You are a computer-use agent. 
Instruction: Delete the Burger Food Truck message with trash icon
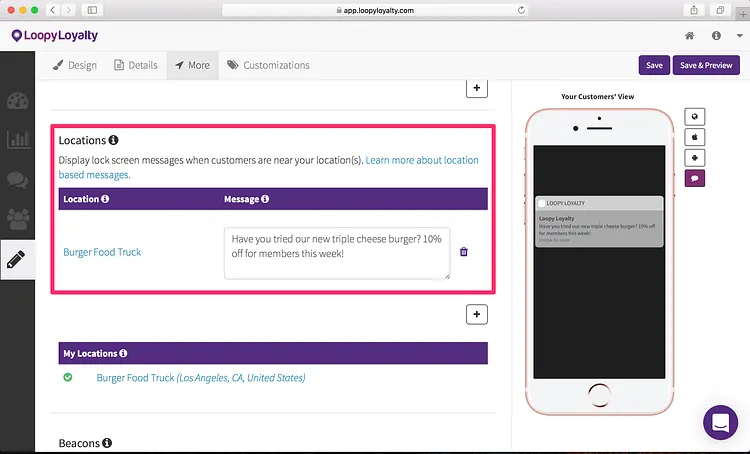463,252
